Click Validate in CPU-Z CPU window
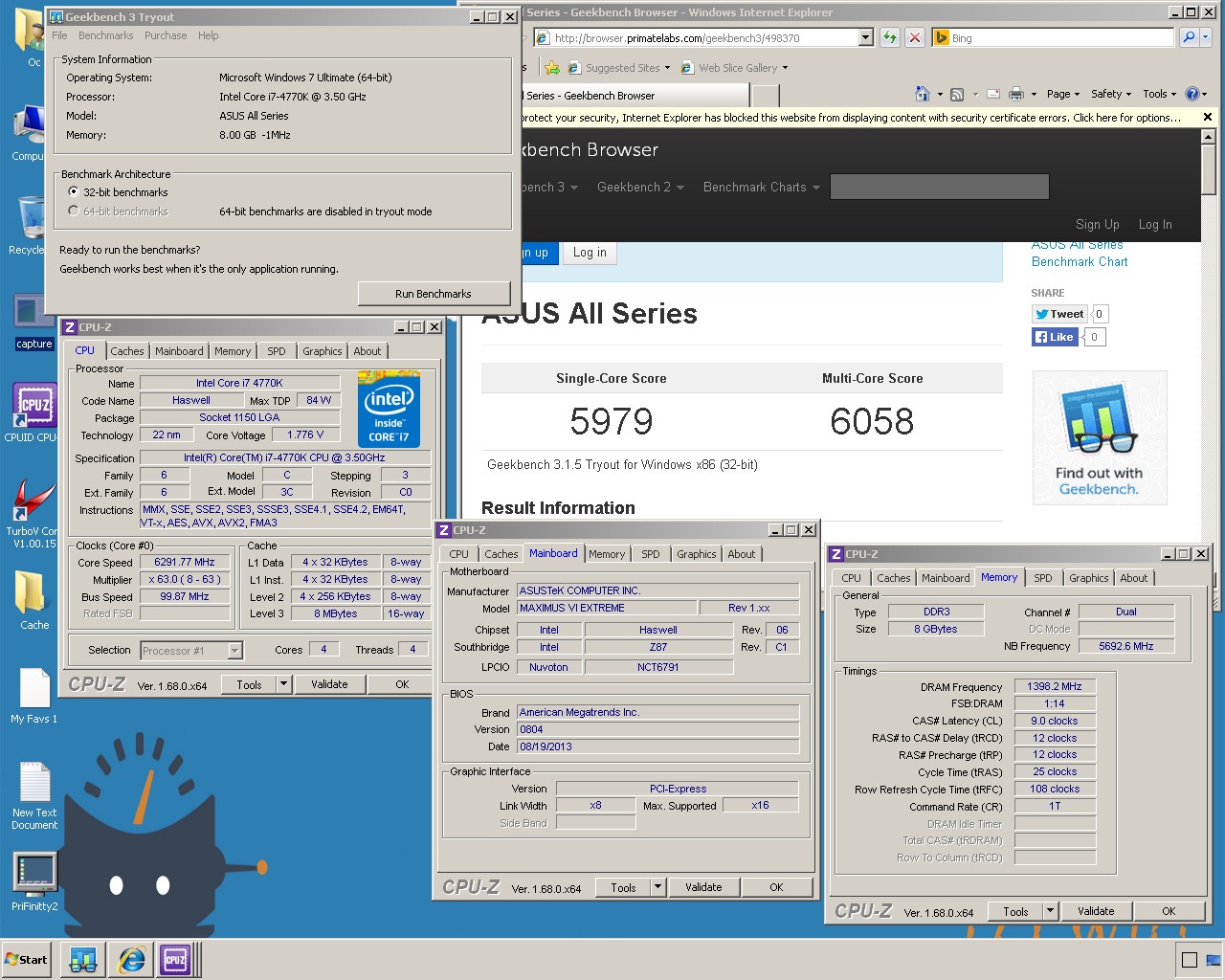The image size is (1225, 980). [329, 684]
